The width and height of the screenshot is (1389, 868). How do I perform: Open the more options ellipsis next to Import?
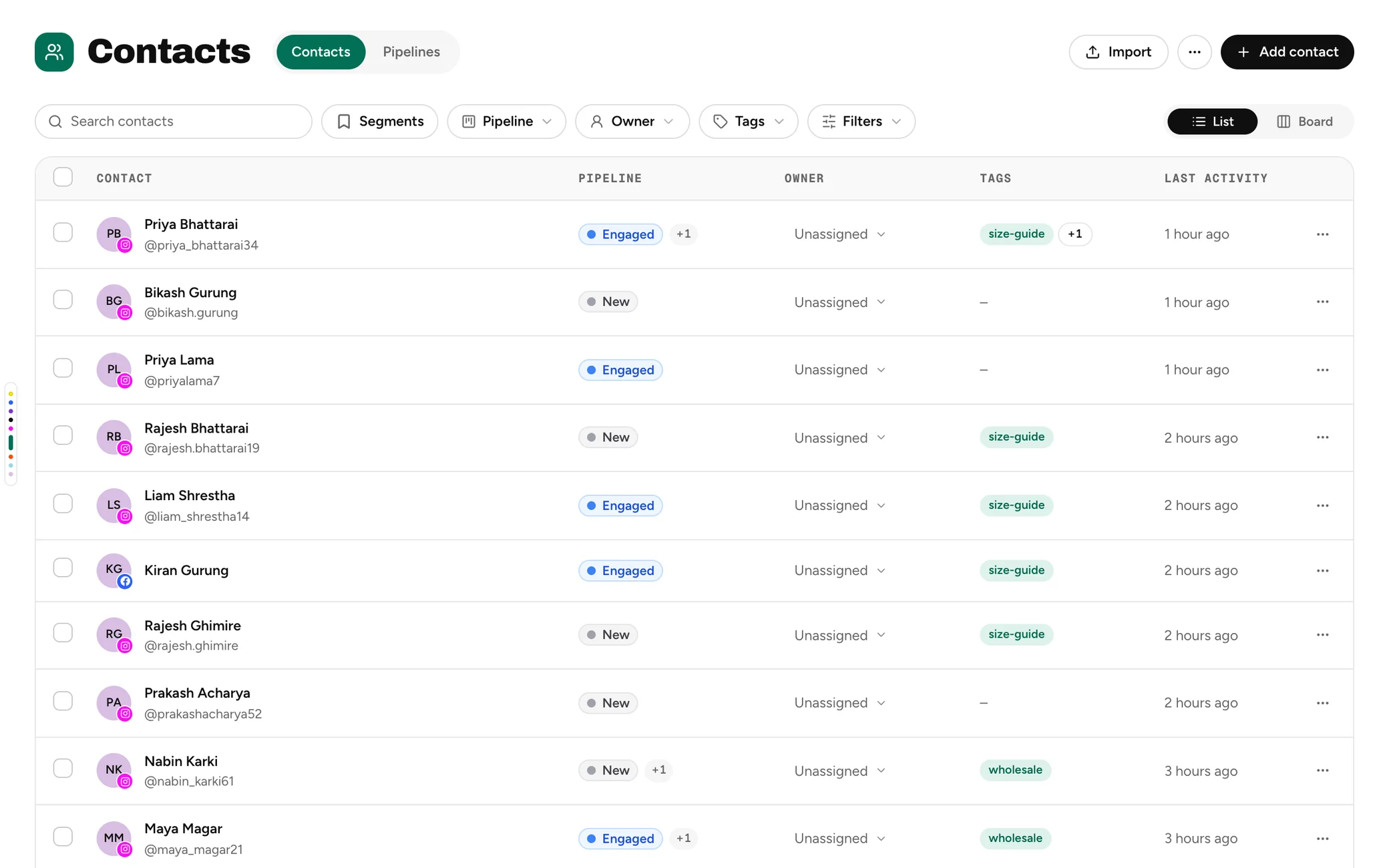click(1195, 52)
